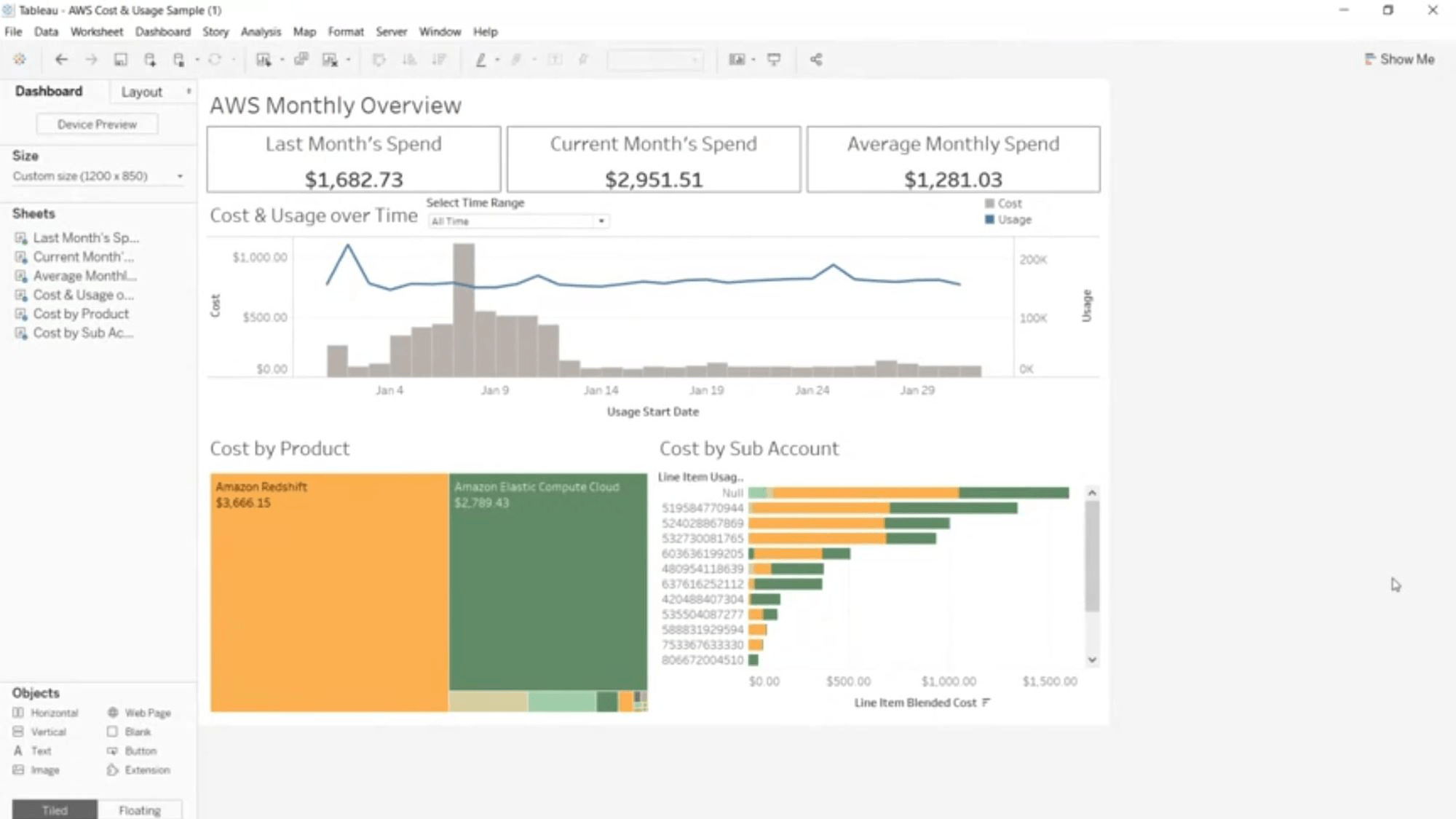Click the Extension object
The image size is (1456, 819).
click(138, 769)
